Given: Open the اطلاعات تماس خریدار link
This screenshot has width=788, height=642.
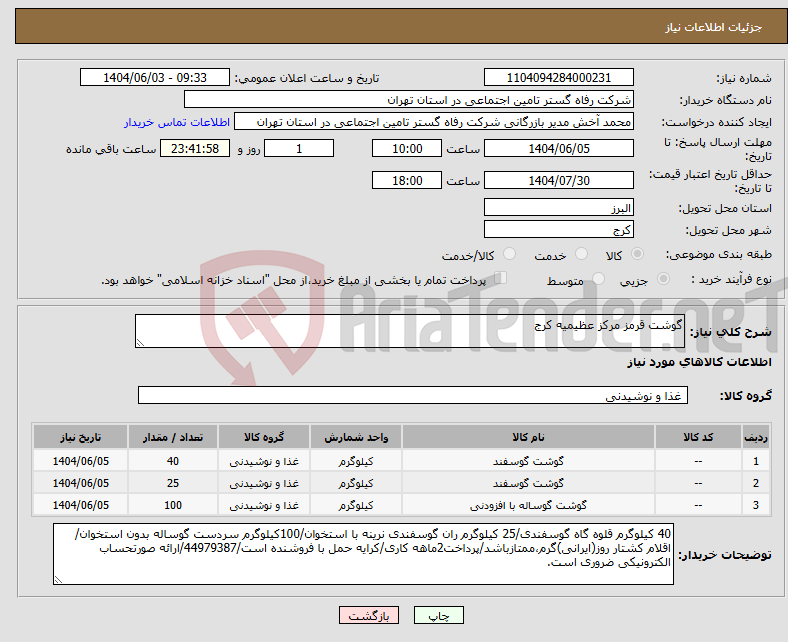Looking at the screenshot, I should (177, 122).
